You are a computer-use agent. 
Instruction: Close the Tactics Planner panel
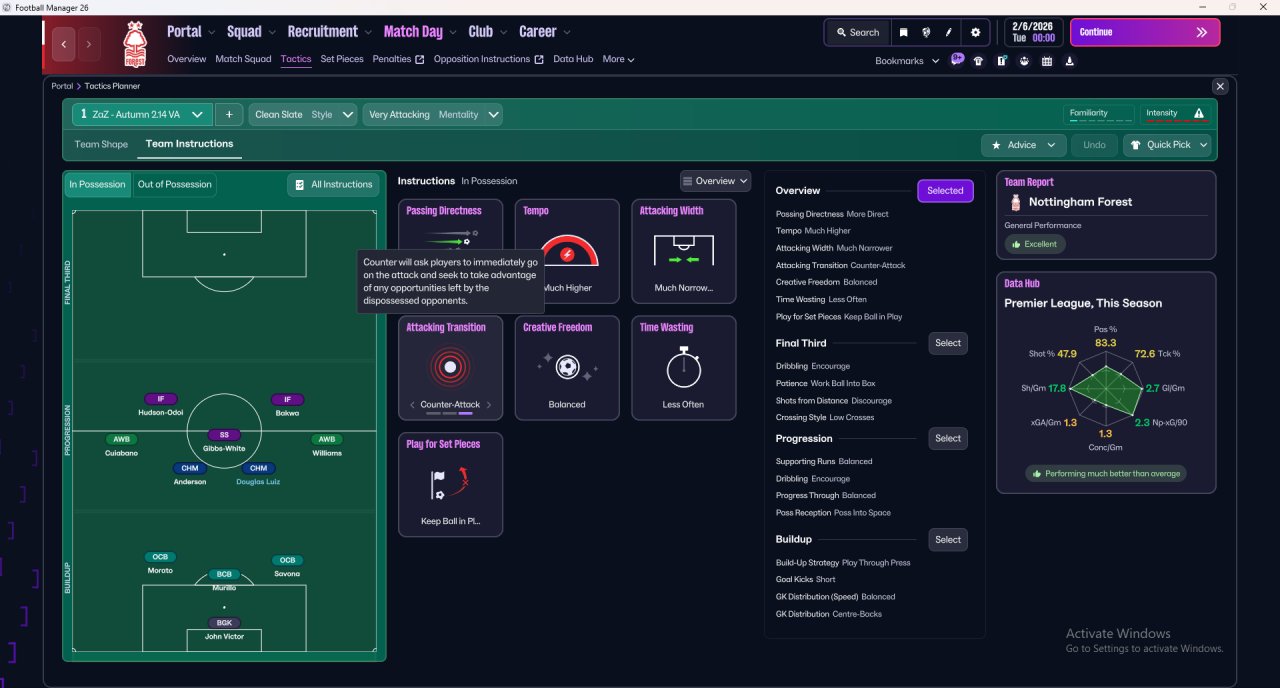(1219, 87)
